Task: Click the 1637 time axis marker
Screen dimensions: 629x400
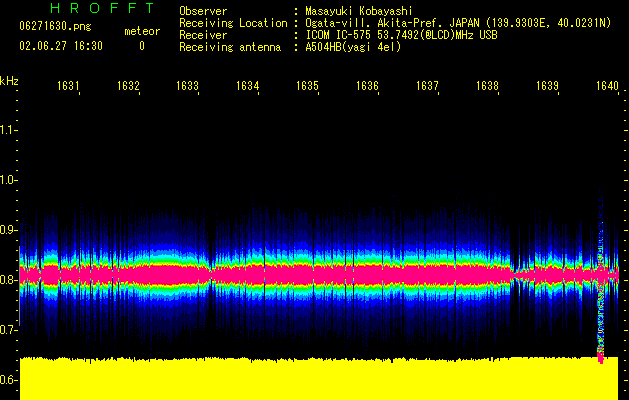Action: point(427,86)
